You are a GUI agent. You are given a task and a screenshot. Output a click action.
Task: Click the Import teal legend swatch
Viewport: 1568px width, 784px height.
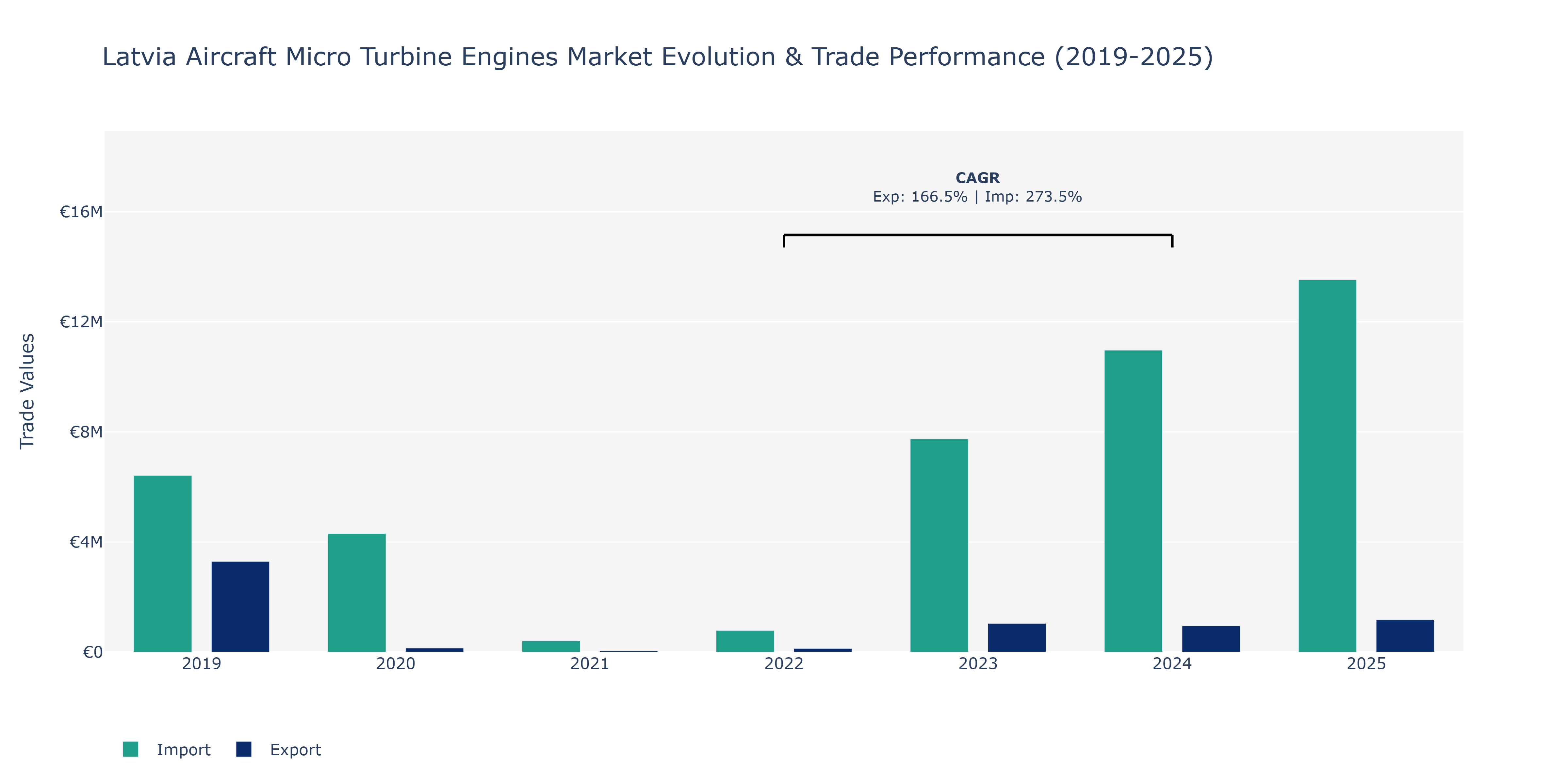130,749
